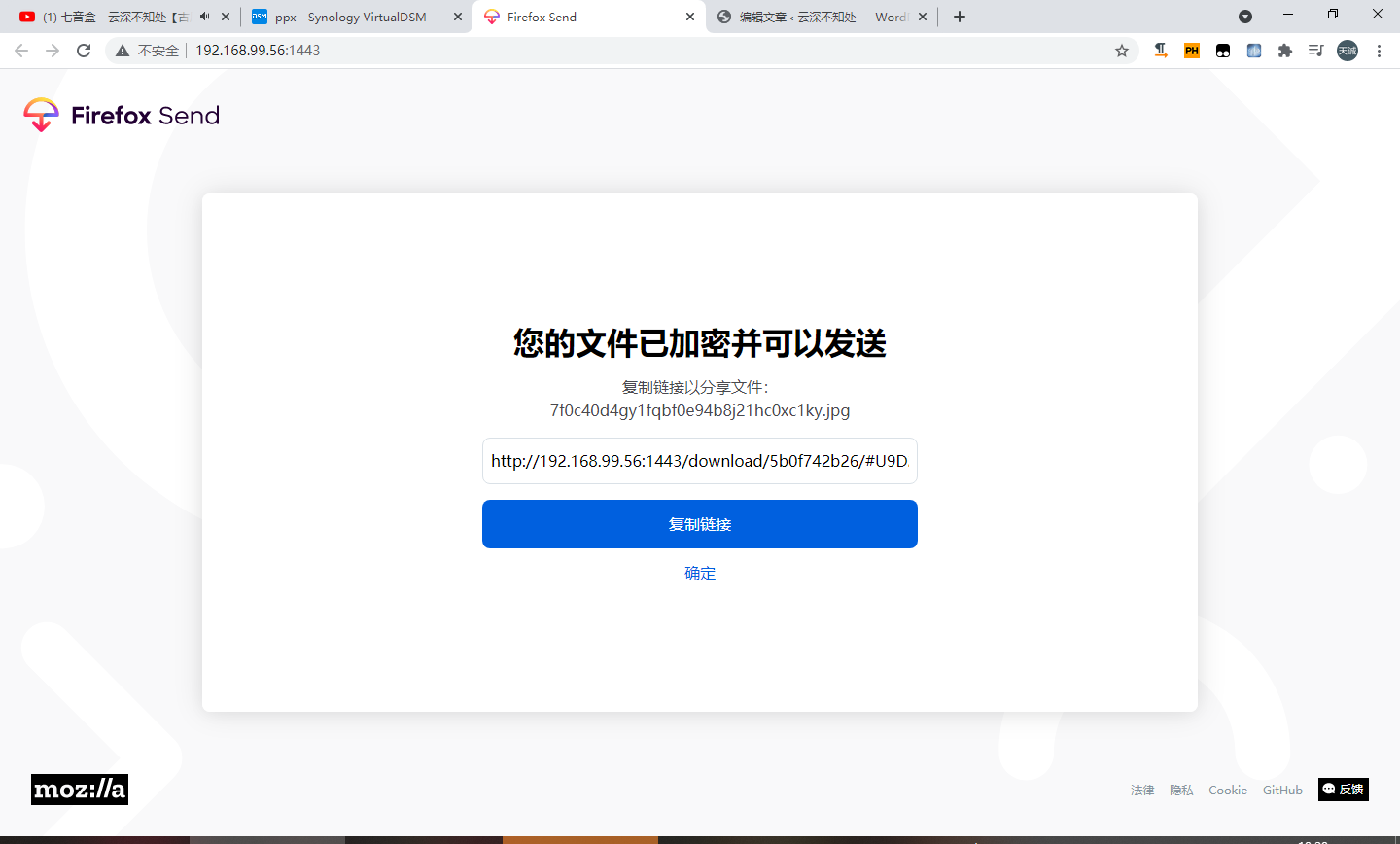The height and width of the screenshot is (844, 1400).
Task: Open the GitHub footer link
Action: (1282, 790)
